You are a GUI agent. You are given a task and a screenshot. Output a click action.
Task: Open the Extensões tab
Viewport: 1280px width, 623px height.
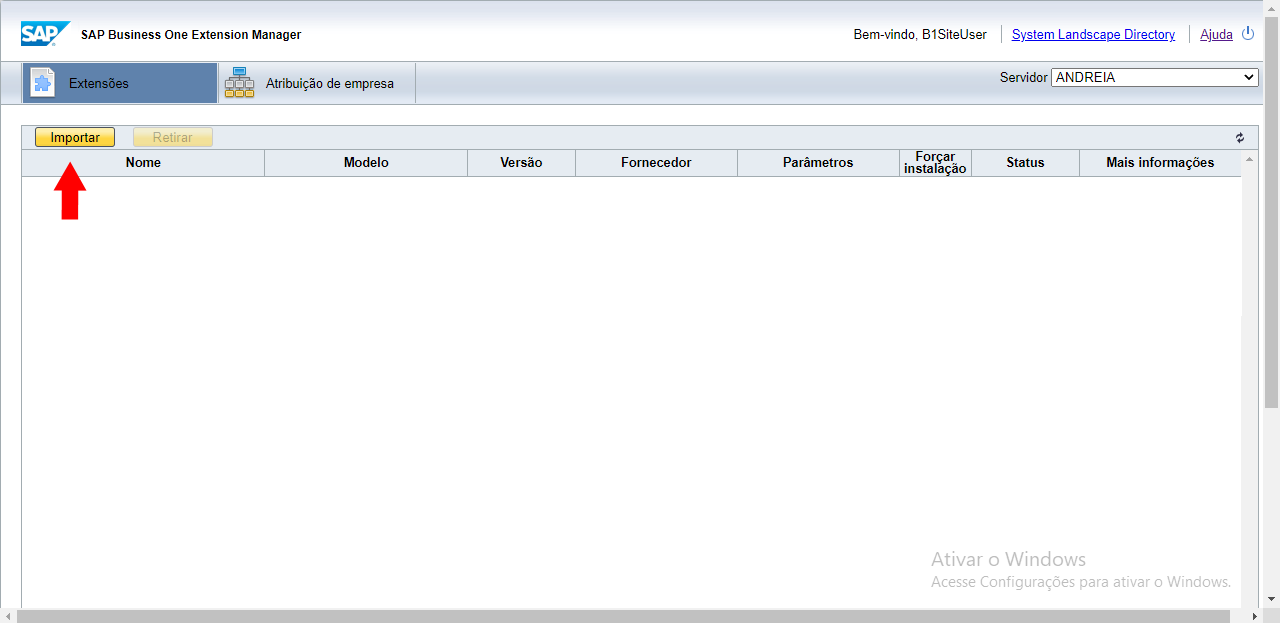coord(120,83)
